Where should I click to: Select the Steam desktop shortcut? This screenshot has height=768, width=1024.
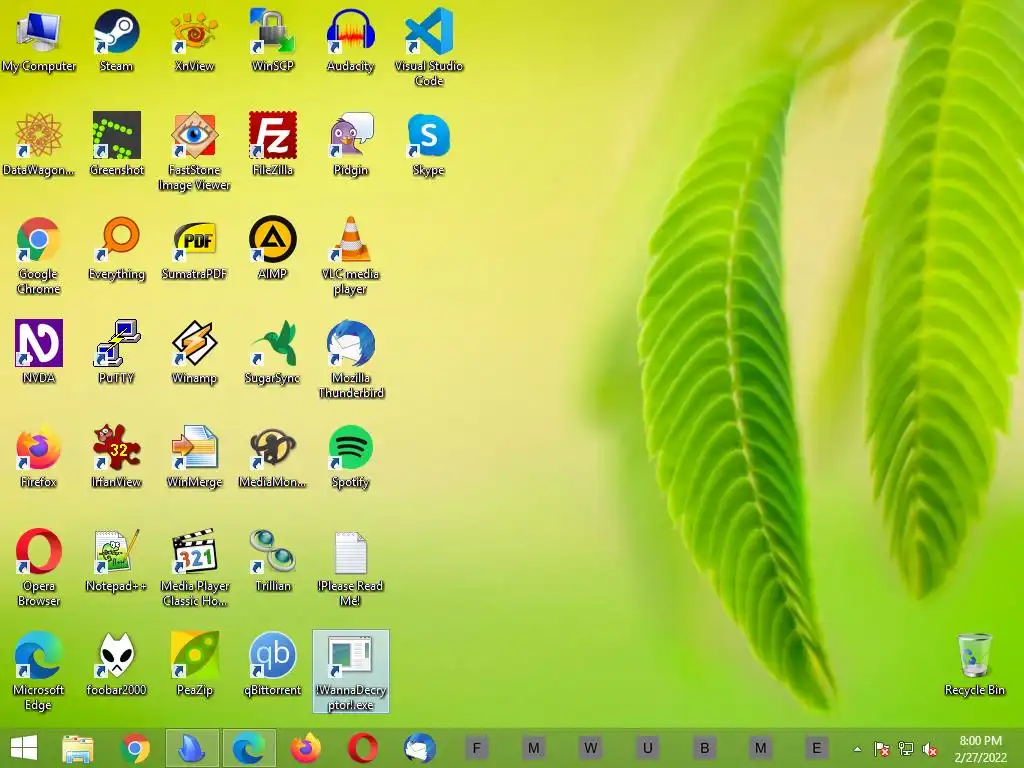pyautogui.click(x=116, y=40)
